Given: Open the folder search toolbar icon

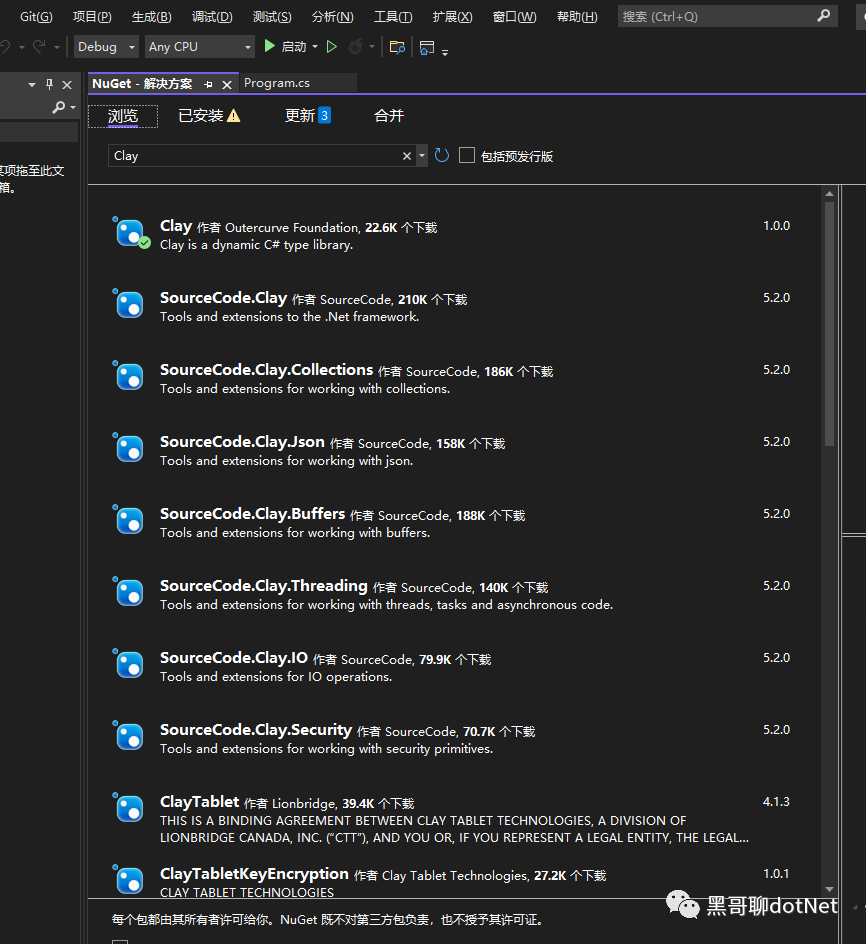Looking at the screenshot, I should pyautogui.click(x=397, y=47).
